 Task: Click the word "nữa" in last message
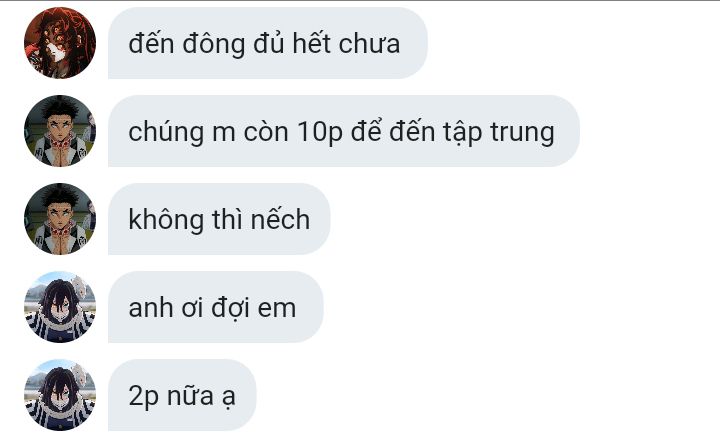[x=190, y=396]
